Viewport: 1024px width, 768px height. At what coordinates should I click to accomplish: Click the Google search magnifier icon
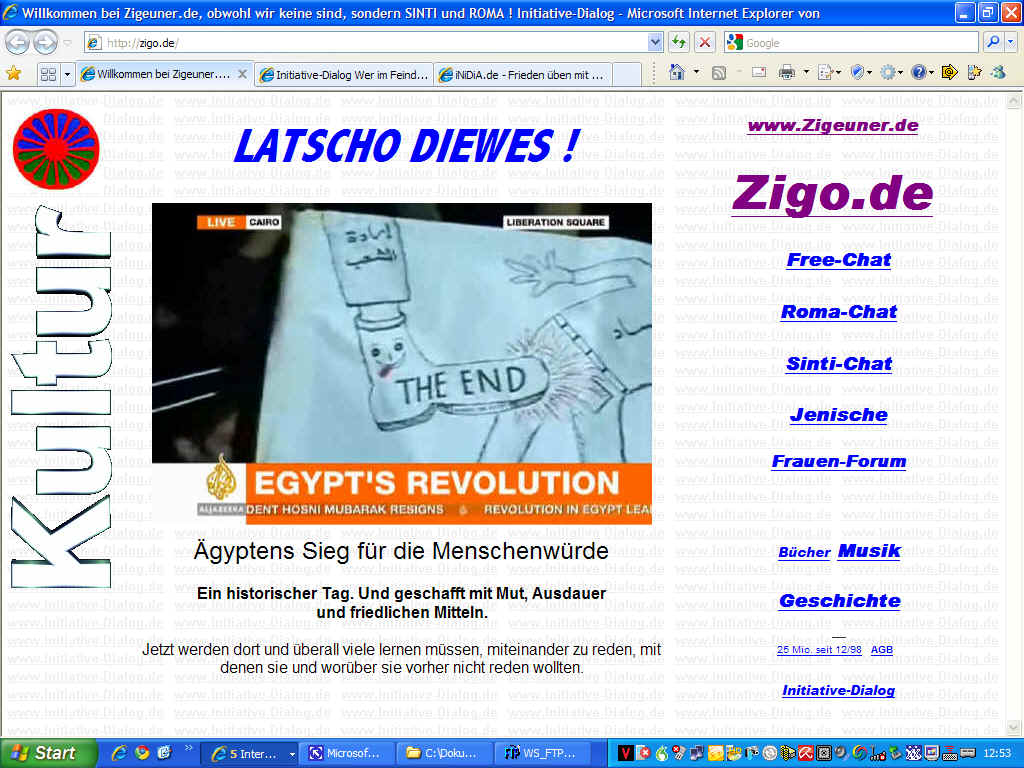pos(993,42)
